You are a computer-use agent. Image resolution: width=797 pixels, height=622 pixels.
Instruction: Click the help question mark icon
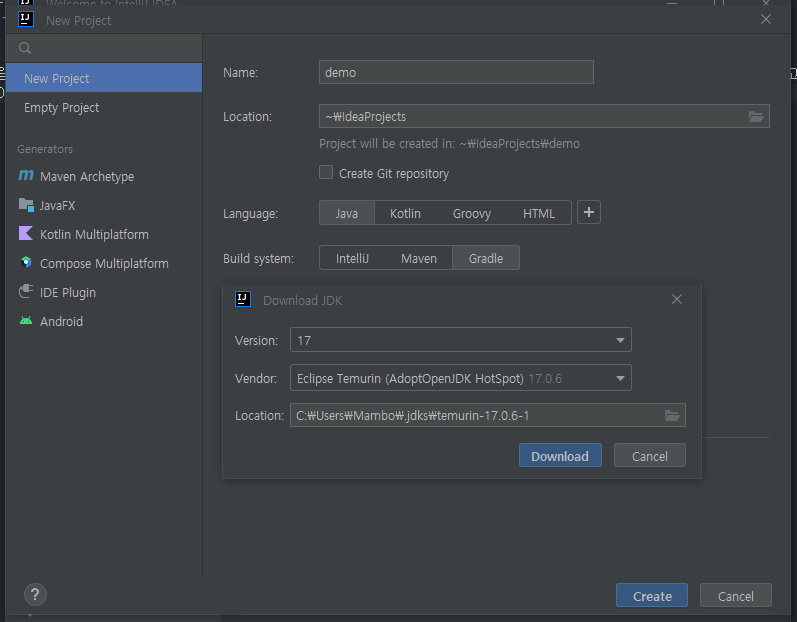tap(35, 594)
